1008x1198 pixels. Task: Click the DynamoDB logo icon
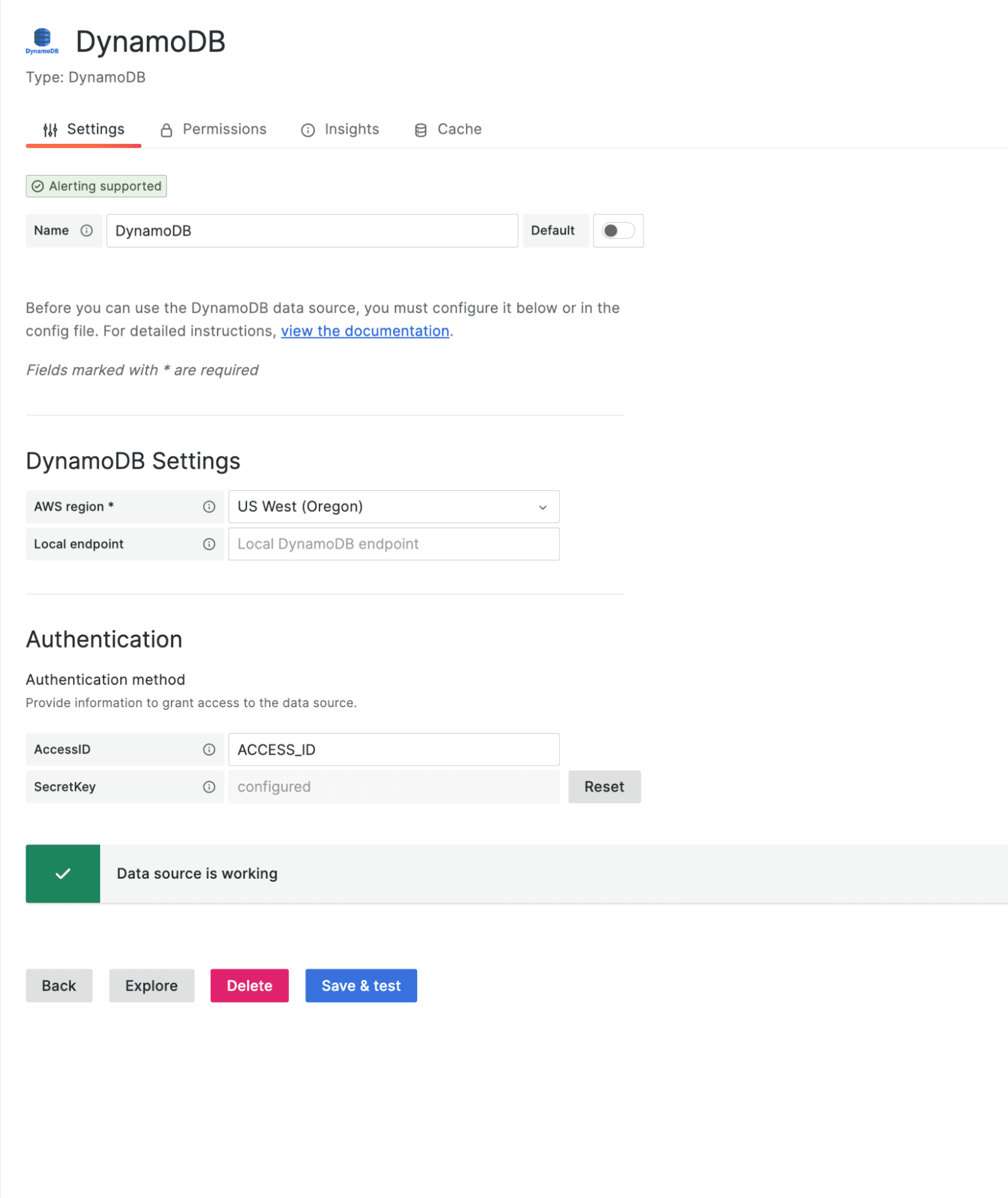tap(42, 41)
